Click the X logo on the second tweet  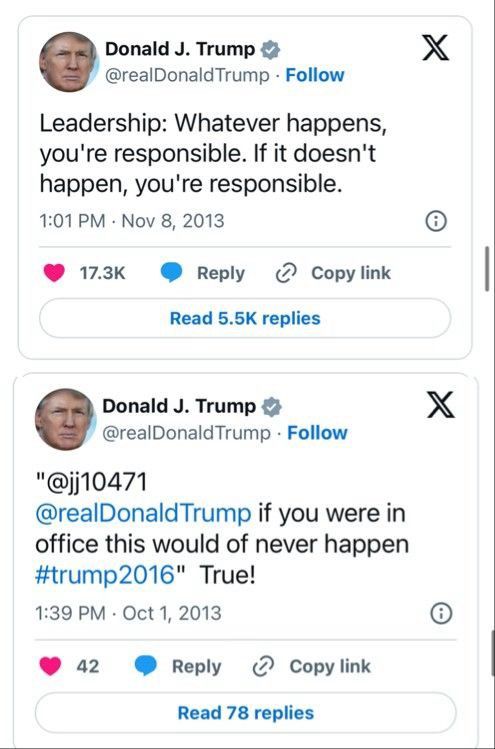441,405
